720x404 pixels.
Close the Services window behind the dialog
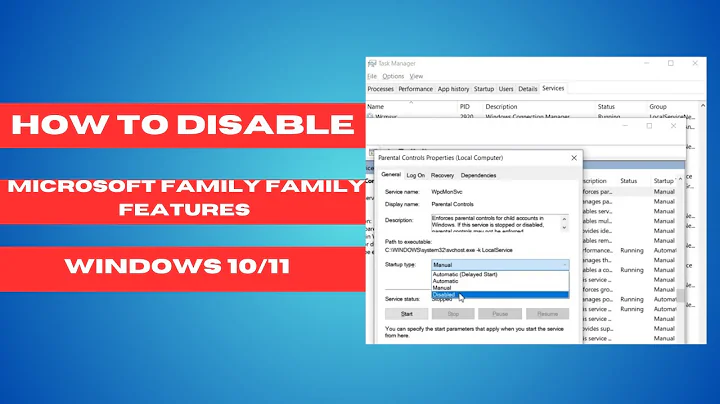[673, 126]
